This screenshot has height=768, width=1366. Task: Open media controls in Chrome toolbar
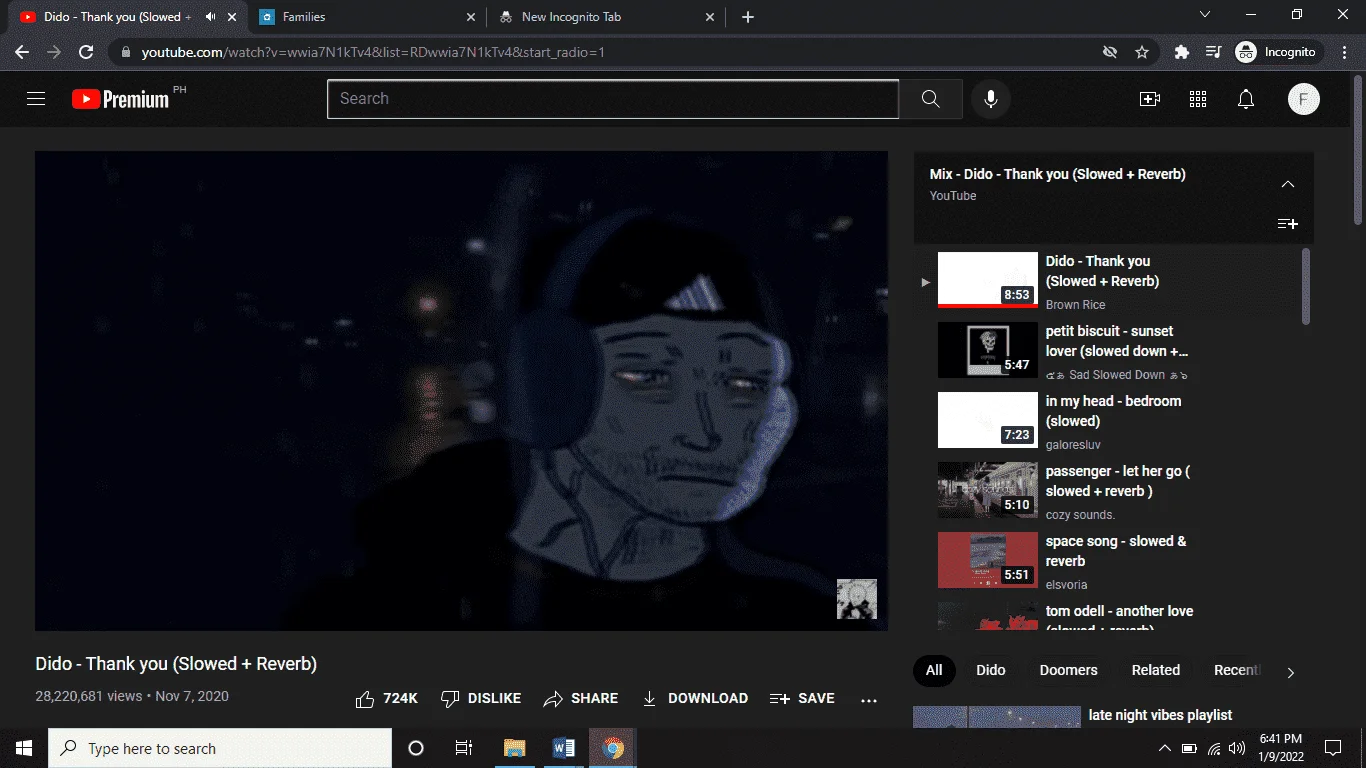[x=1214, y=52]
